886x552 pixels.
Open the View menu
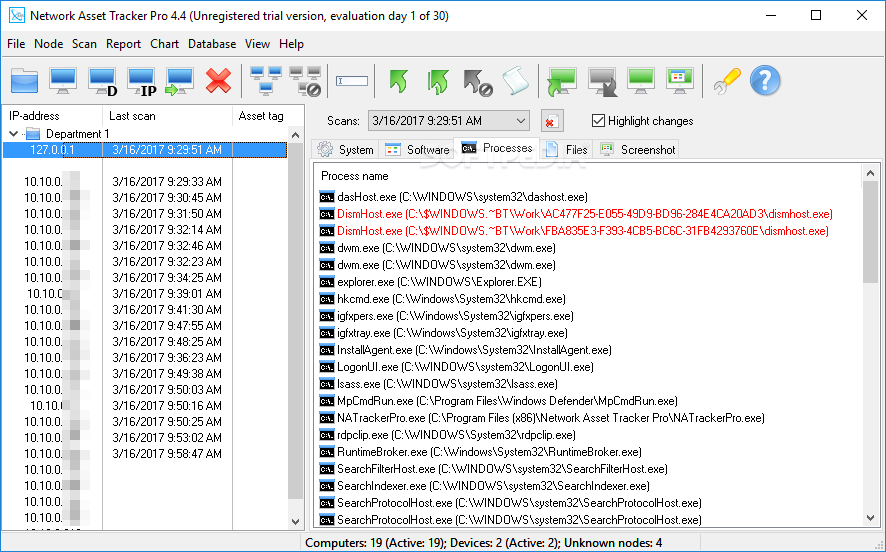[x=257, y=44]
